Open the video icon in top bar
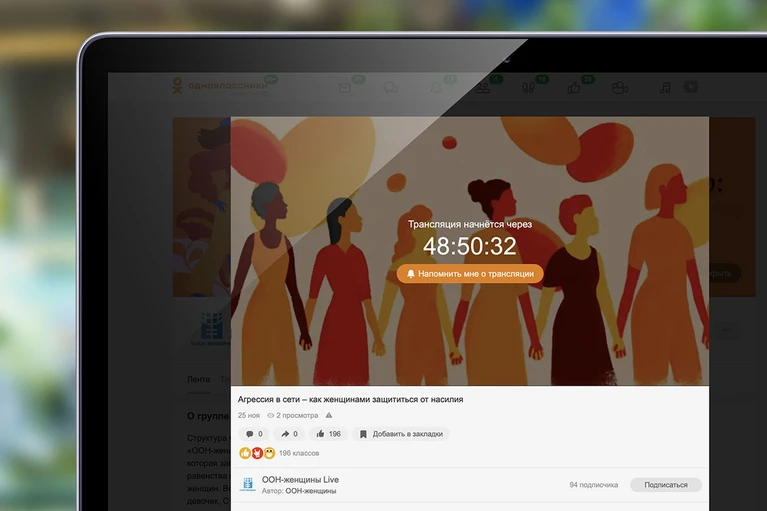Screen dimensions: 767x511 [691, 87]
